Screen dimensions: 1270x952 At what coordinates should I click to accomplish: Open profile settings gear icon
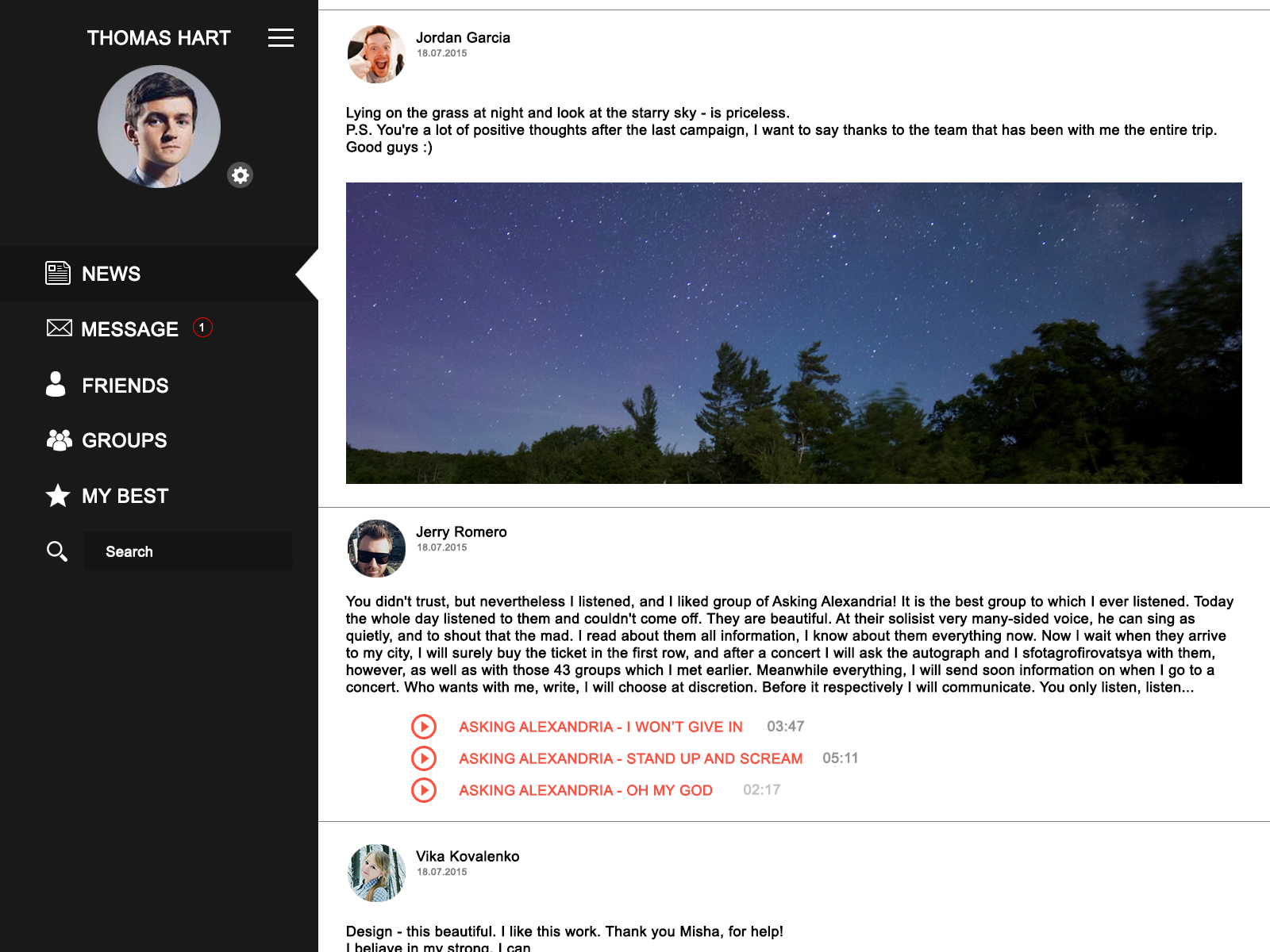pyautogui.click(x=240, y=175)
